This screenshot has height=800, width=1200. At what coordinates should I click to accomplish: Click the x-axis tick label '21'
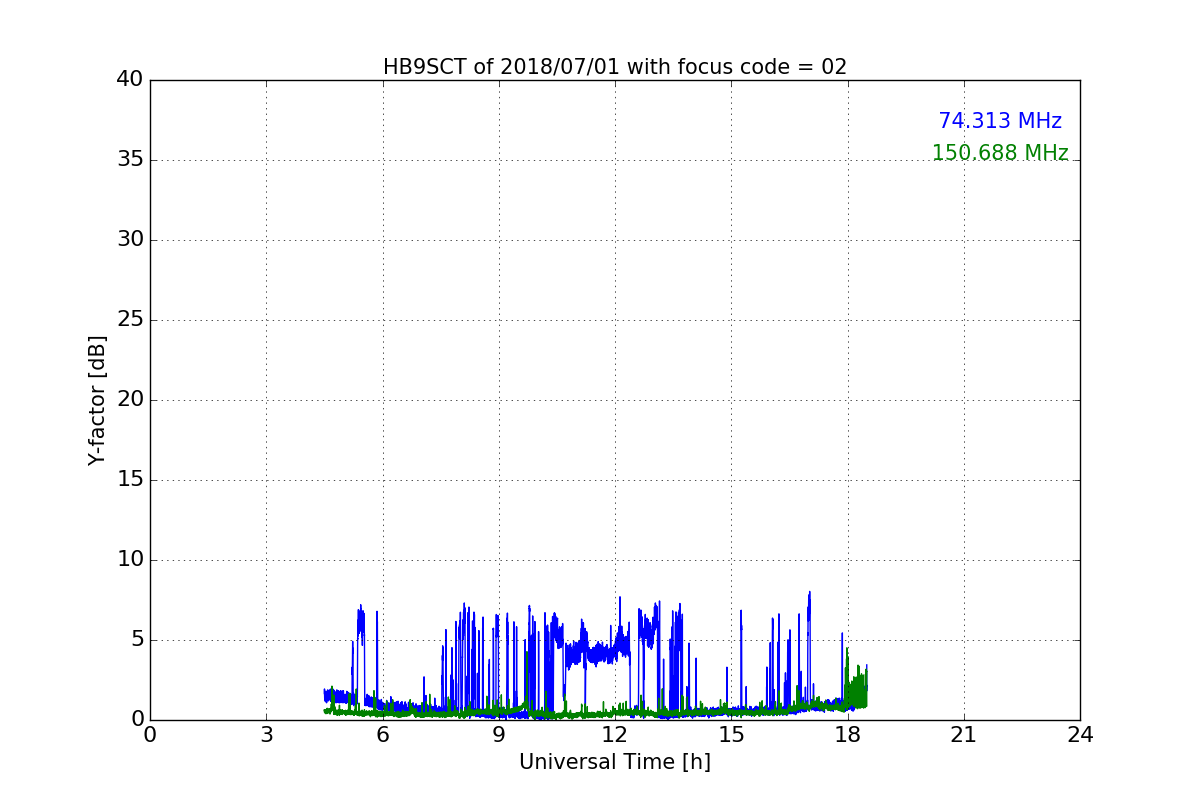click(x=964, y=735)
